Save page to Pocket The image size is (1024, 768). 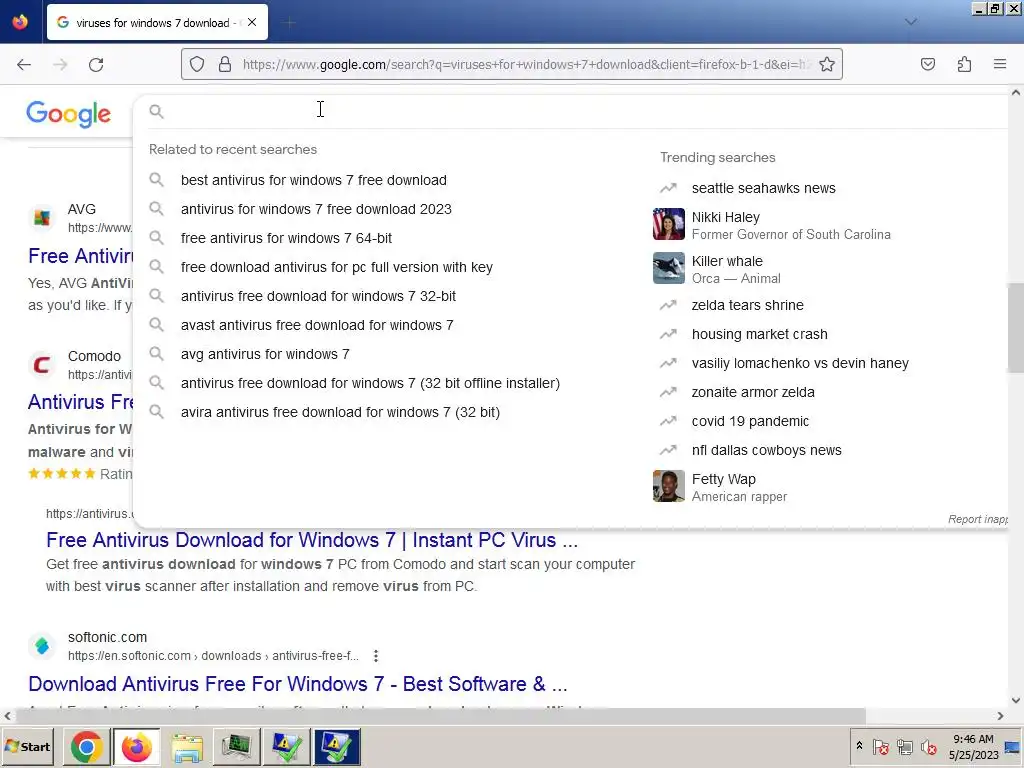click(x=928, y=64)
